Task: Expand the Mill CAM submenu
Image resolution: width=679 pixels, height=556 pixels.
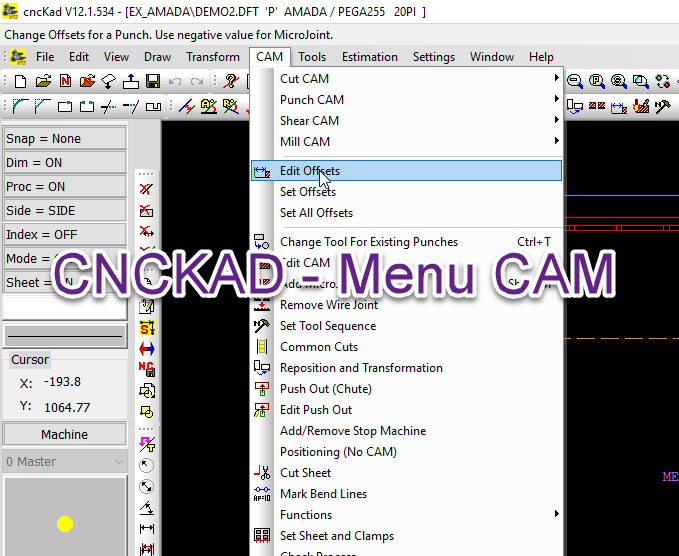Action: [406, 142]
